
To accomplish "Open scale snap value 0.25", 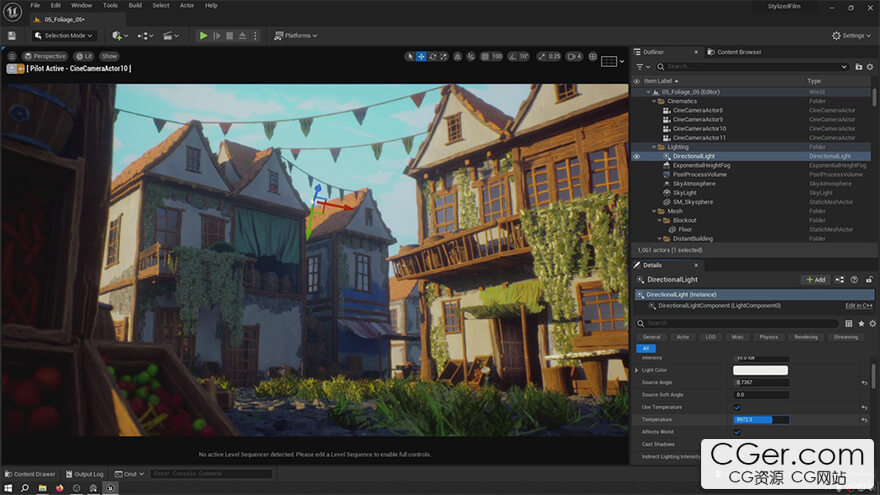I will pyautogui.click(x=554, y=56).
